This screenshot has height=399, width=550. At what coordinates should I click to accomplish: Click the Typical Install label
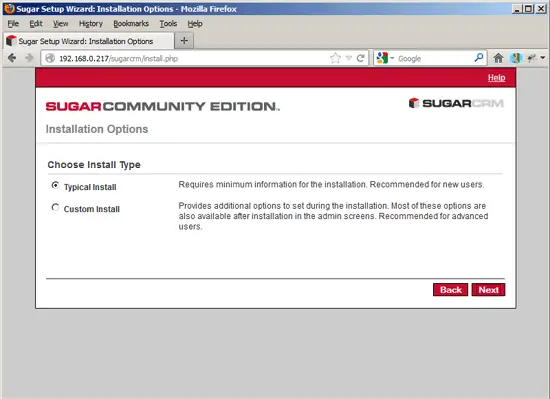[x=90, y=187]
